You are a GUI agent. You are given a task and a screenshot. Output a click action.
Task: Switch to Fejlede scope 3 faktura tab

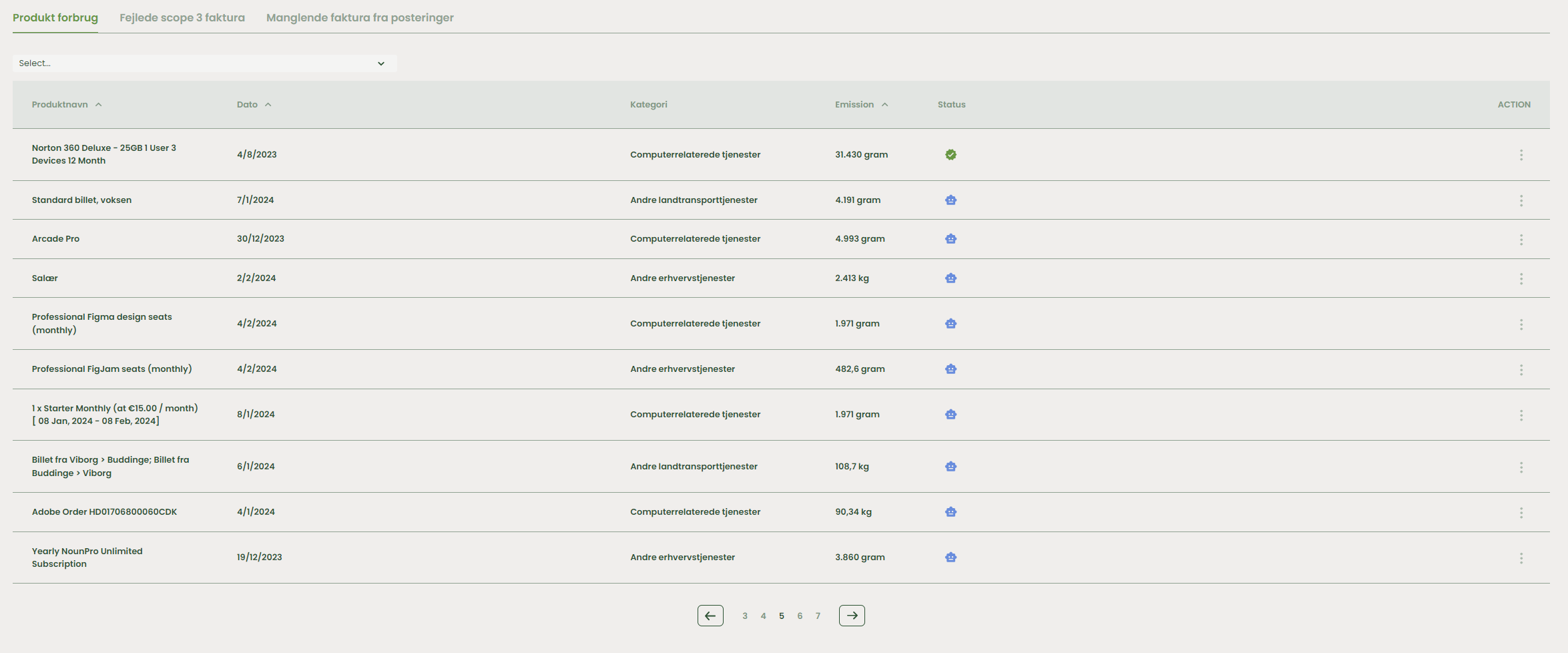[x=182, y=18]
